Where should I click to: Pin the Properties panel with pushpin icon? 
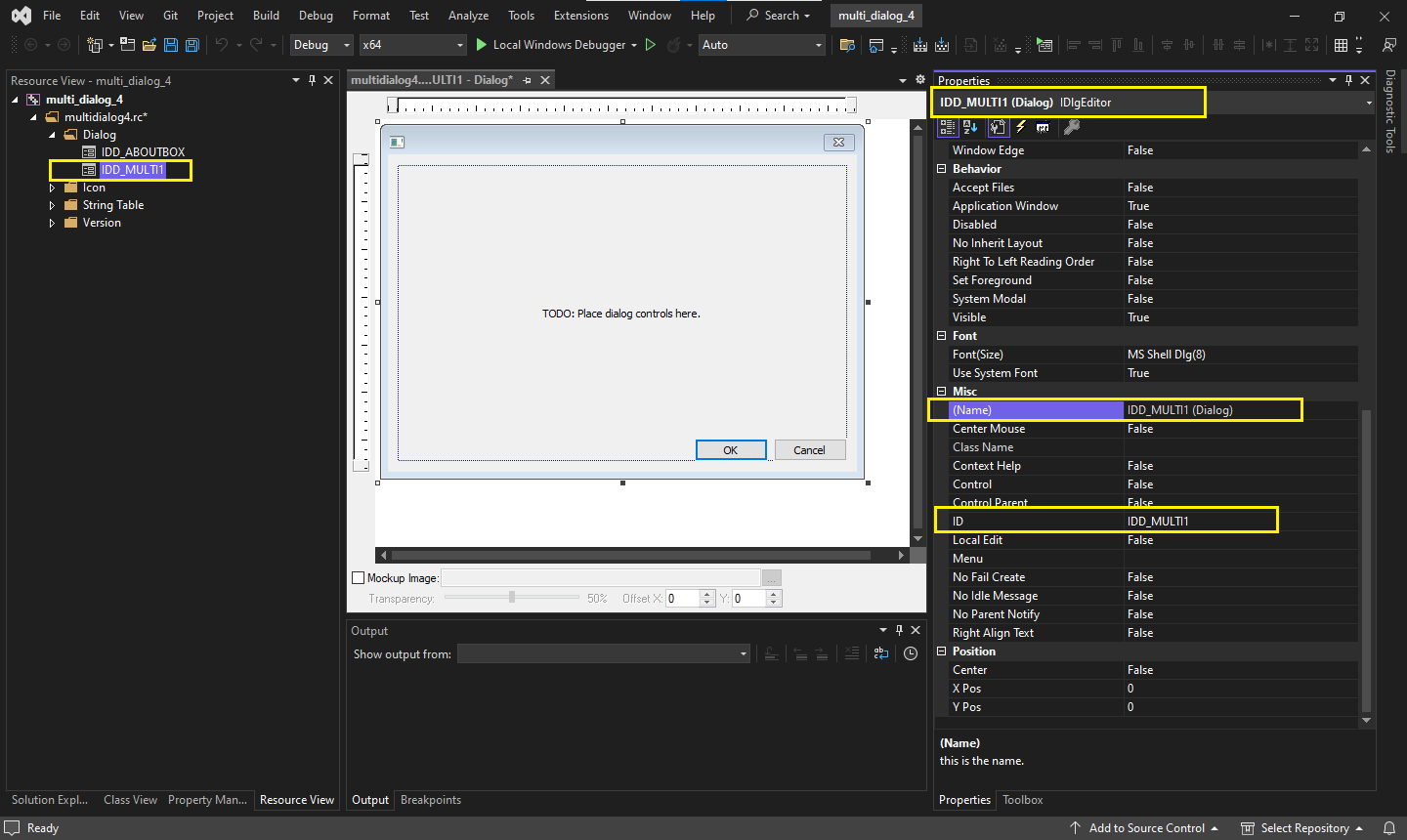click(x=1348, y=81)
